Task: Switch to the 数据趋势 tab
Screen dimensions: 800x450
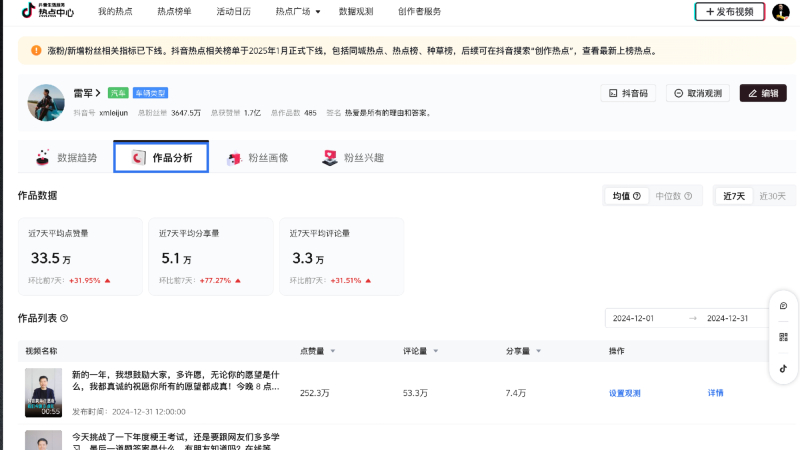Action: [66, 158]
